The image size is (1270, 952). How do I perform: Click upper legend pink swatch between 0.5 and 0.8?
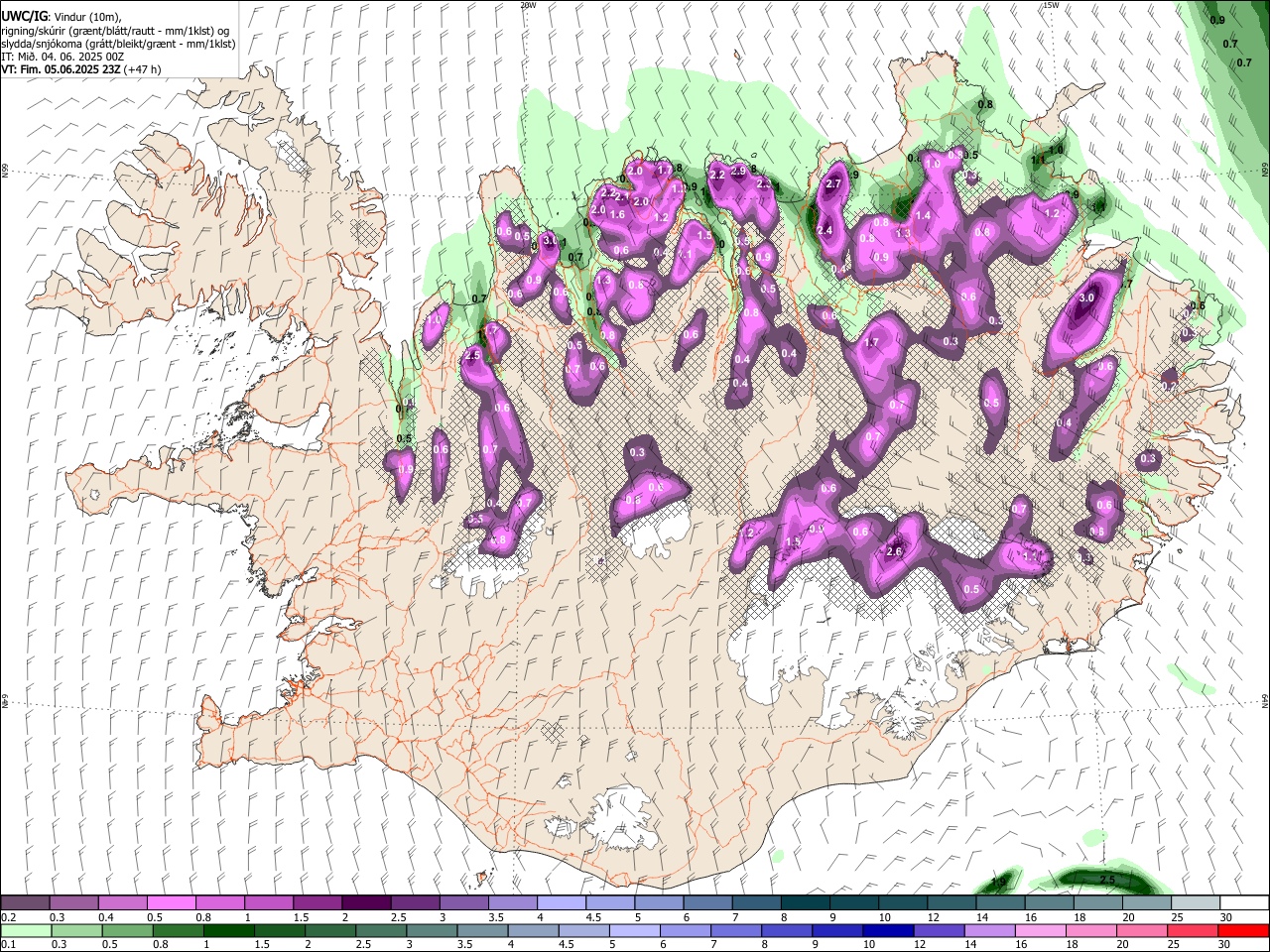(172, 902)
